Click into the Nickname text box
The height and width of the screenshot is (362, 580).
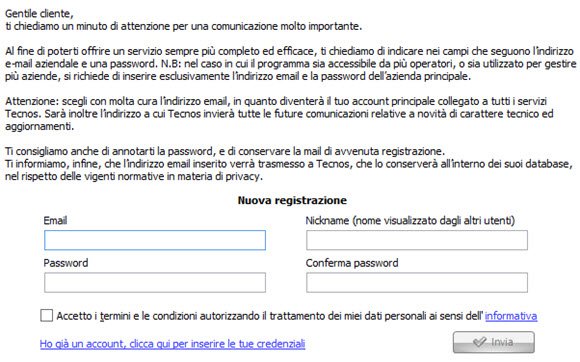(417, 240)
